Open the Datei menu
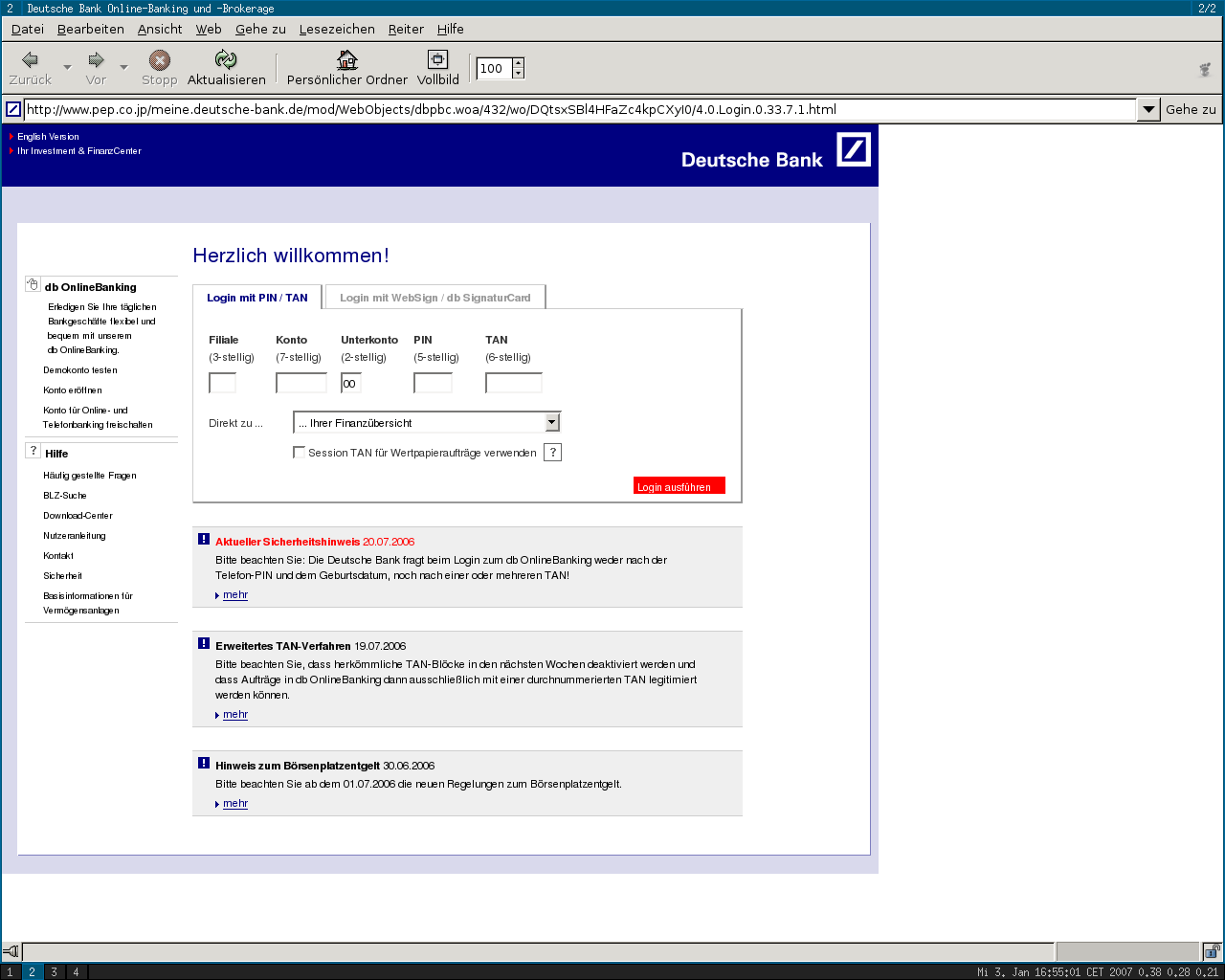This screenshot has width=1225, height=980. pos(28,29)
